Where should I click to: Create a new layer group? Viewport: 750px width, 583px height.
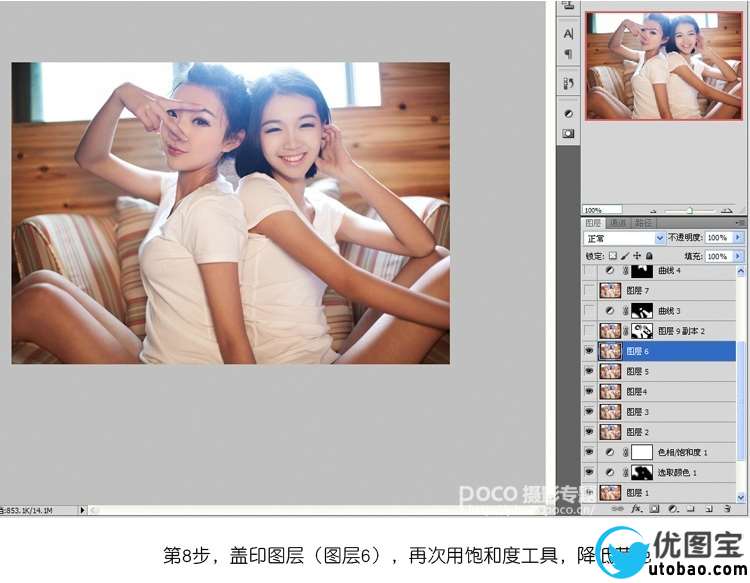[690, 509]
